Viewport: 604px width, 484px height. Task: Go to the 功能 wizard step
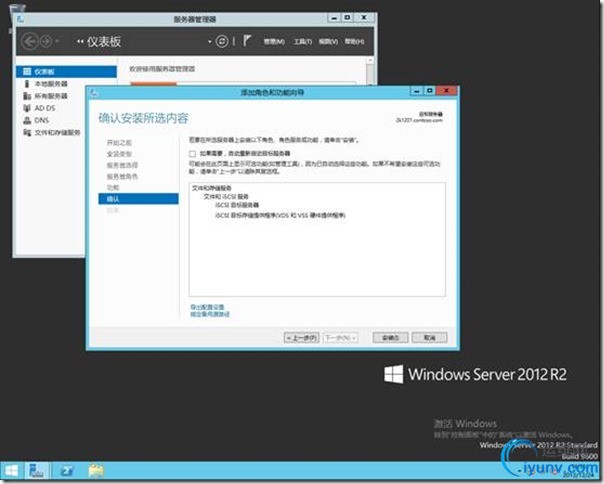(x=113, y=187)
